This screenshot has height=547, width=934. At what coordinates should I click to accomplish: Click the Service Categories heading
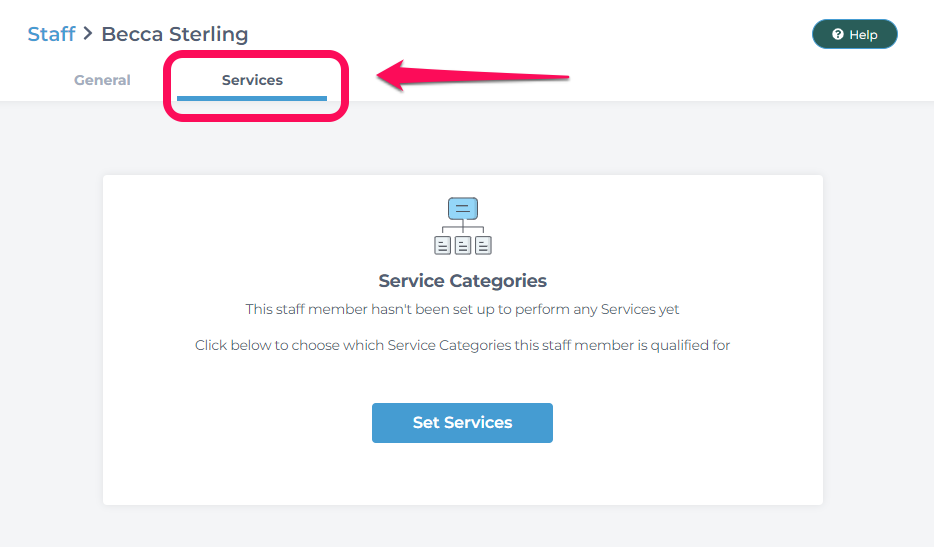click(x=462, y=281)
